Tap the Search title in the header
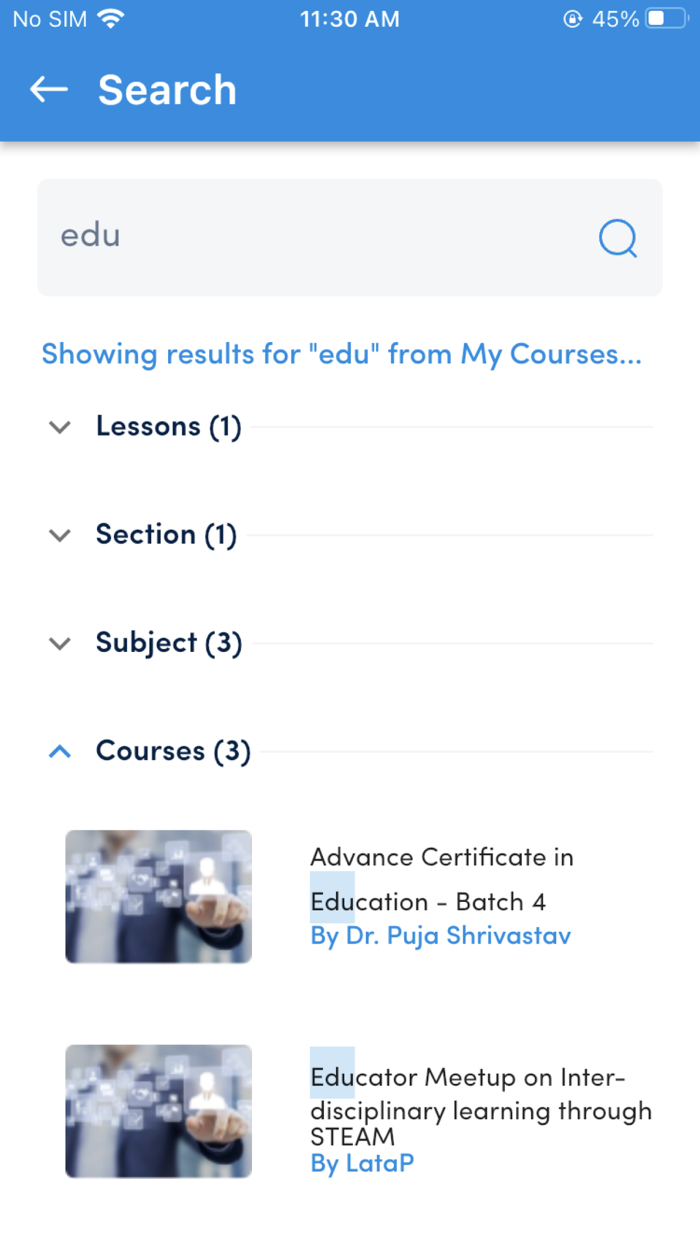 pos(166,90)
